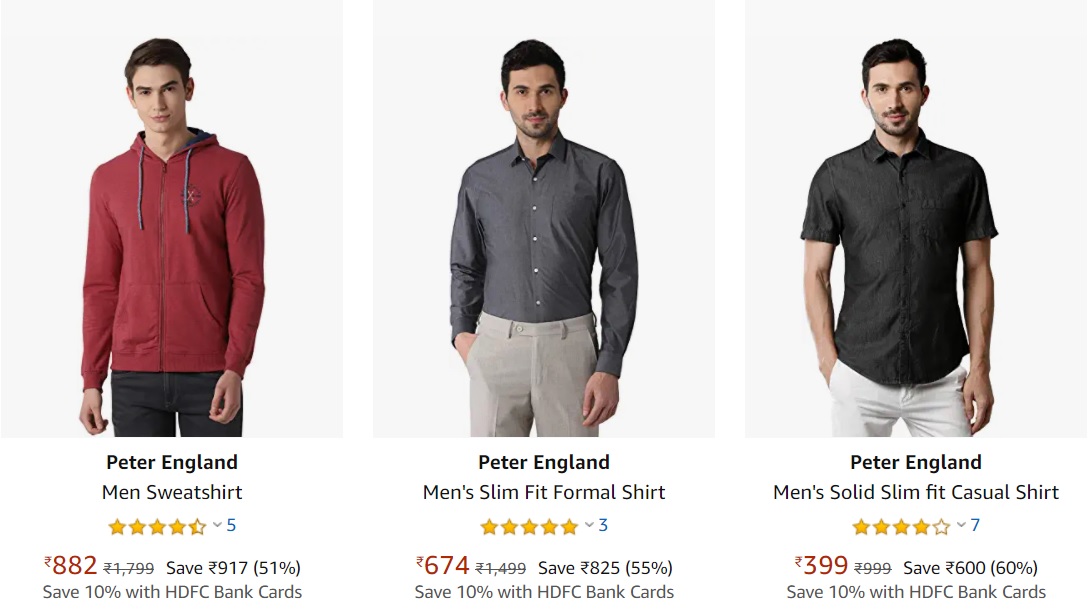View the Slim Fit Formal Shirt photo

[x=544, y=220]
